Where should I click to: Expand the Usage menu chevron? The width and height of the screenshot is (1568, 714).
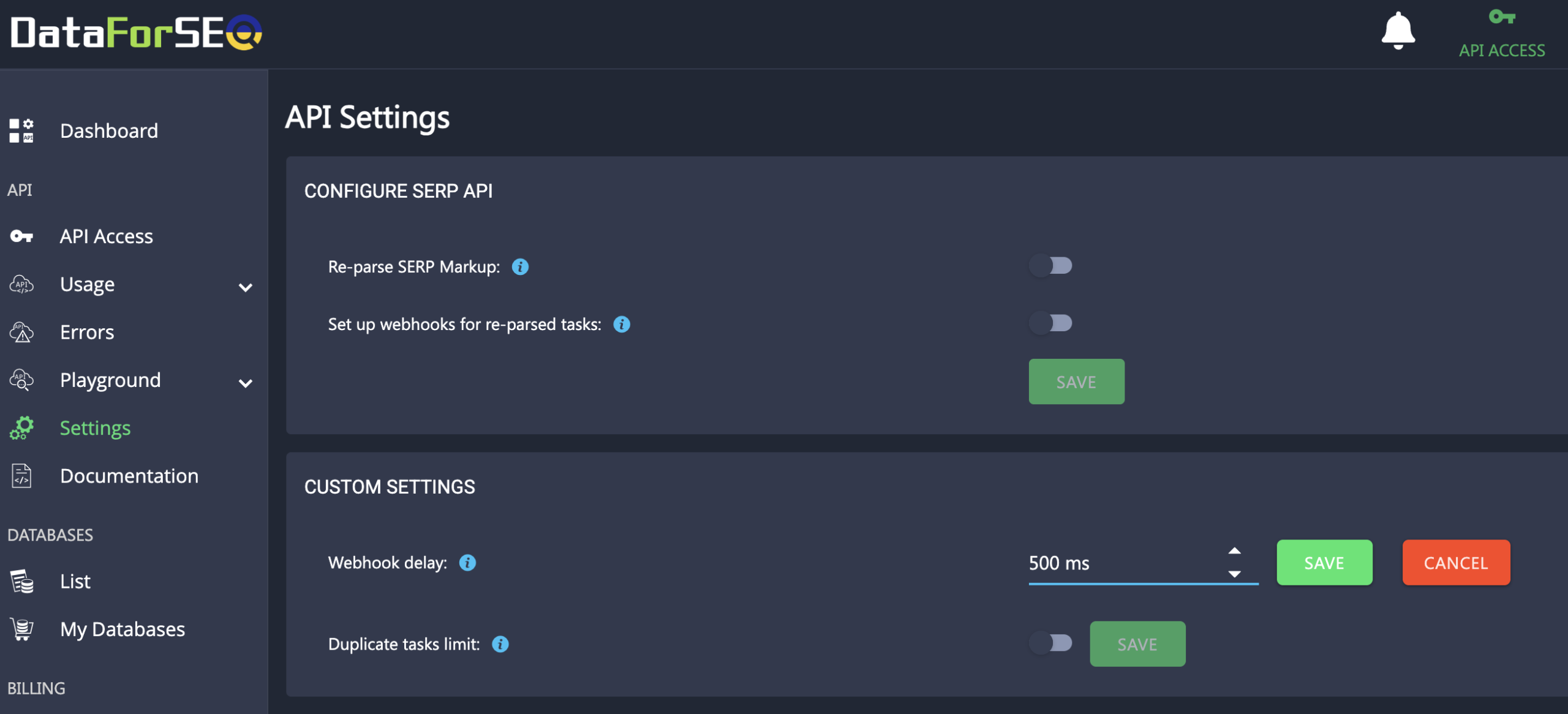tap(246, 287)
